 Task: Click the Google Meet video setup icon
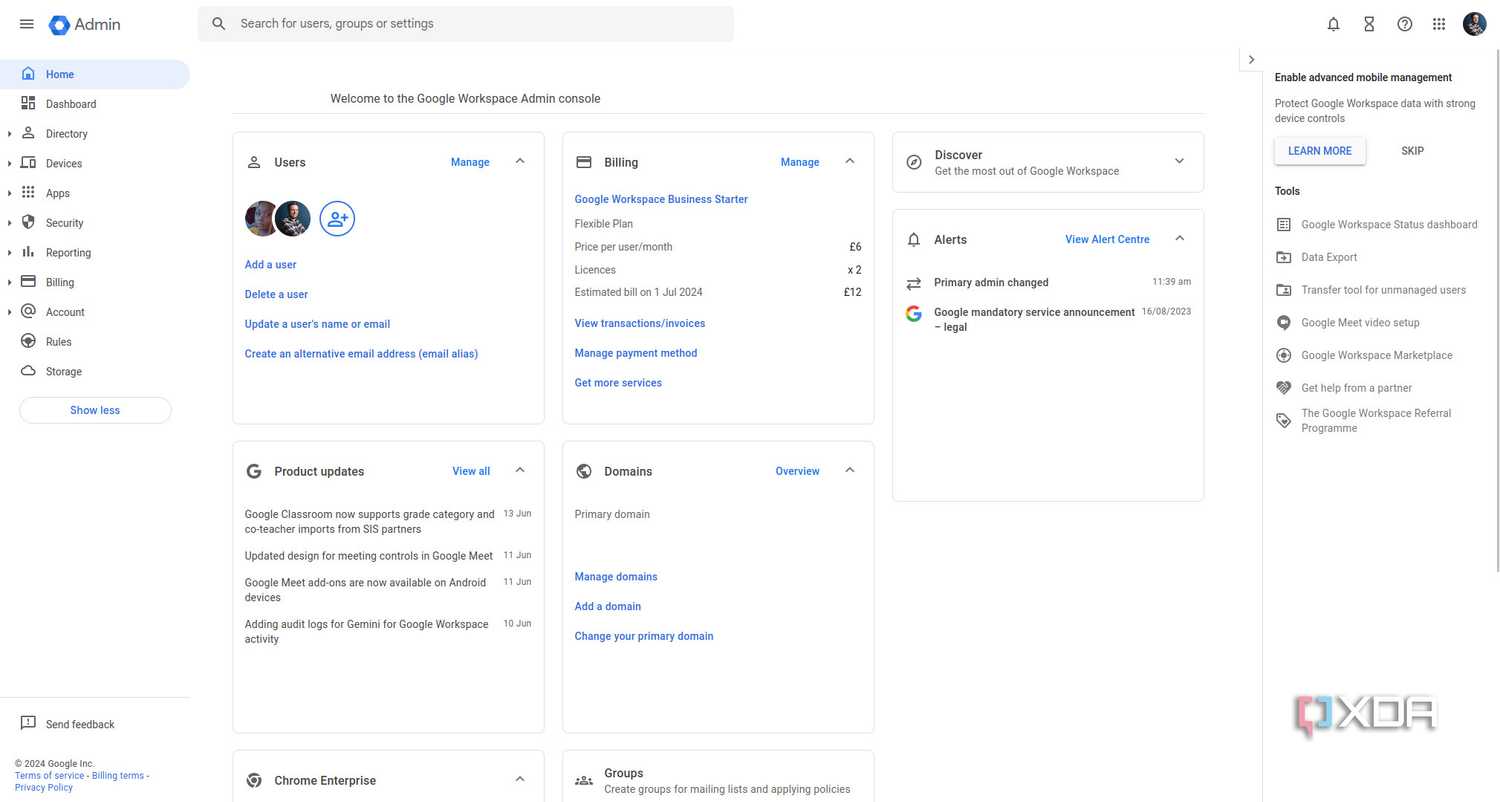pyautogui.click(x=1284, y=323)
